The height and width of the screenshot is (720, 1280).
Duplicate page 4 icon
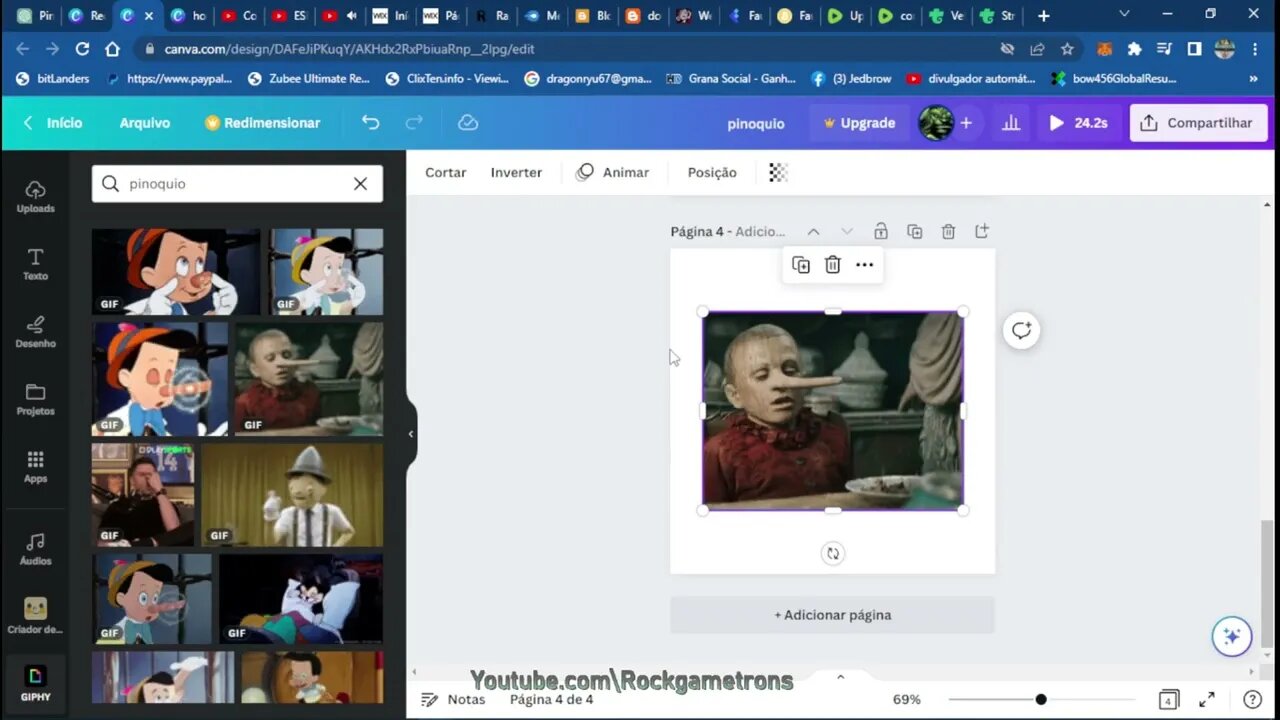pyautogui.click(x=914, y=231)
